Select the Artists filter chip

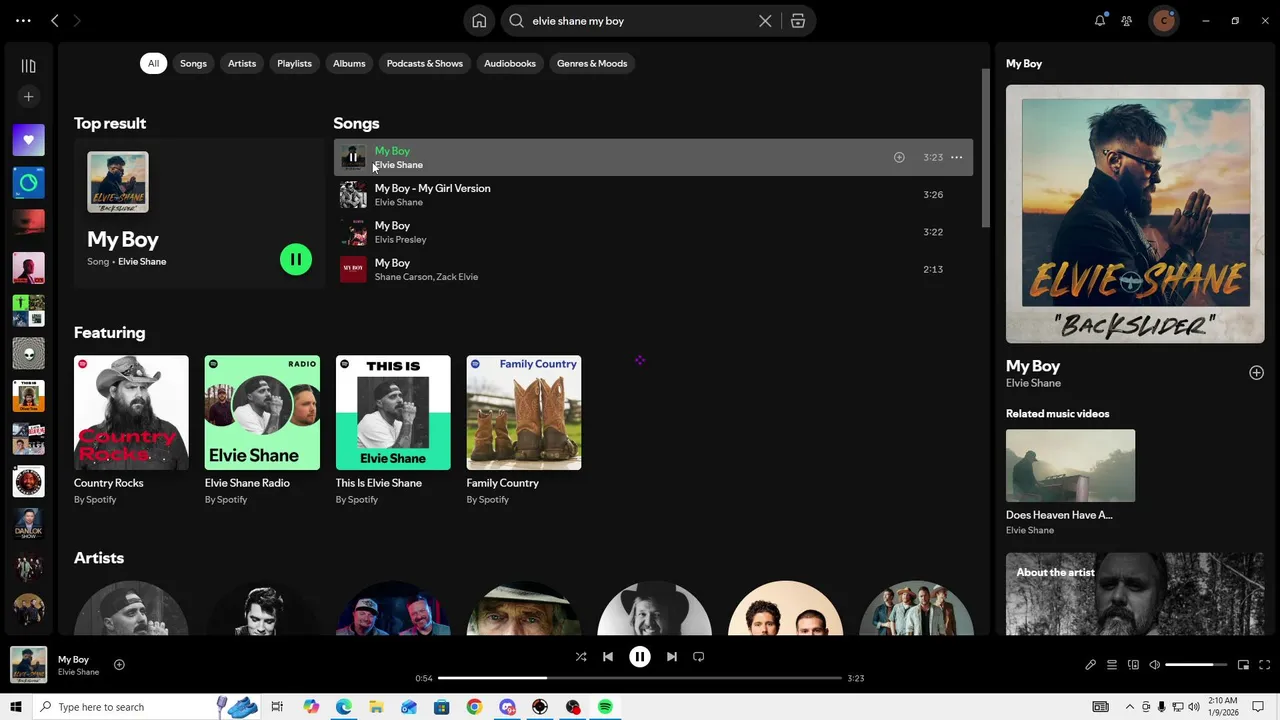242,63
